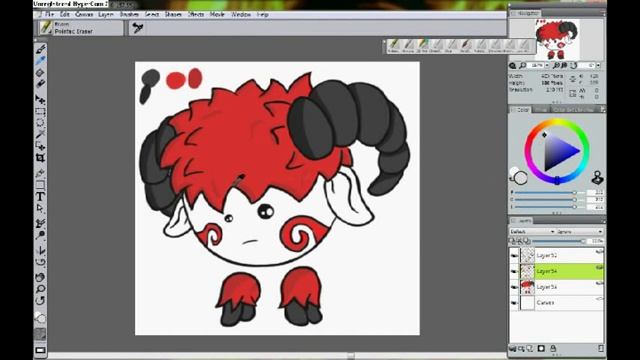Open the Navigator rotation angle dropdown
Viewport: 640px width, 360px height.
598,65
